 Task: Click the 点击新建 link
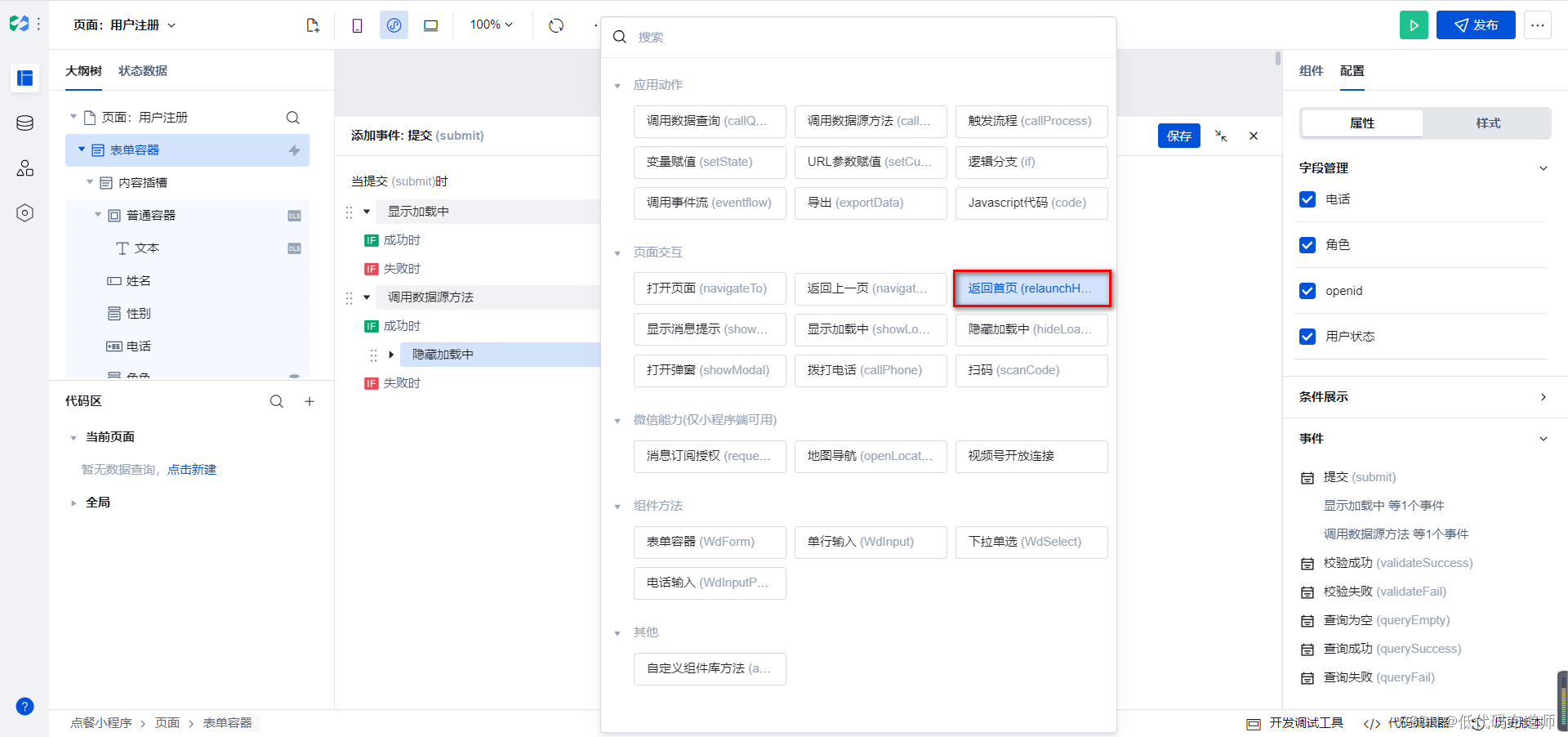click(x=192, y=470)
